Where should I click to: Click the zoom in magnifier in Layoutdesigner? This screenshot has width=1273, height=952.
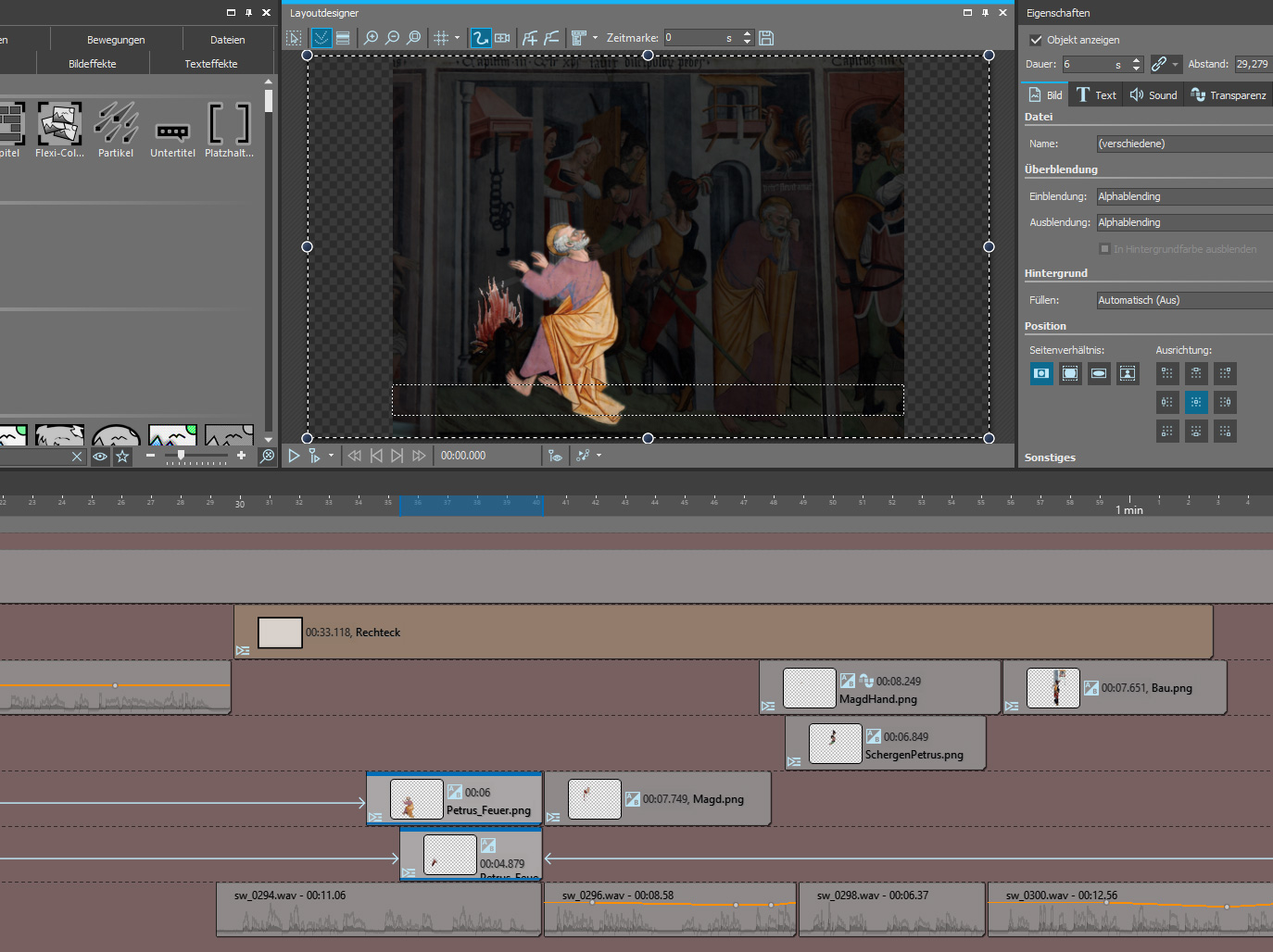tap(371, 38)
